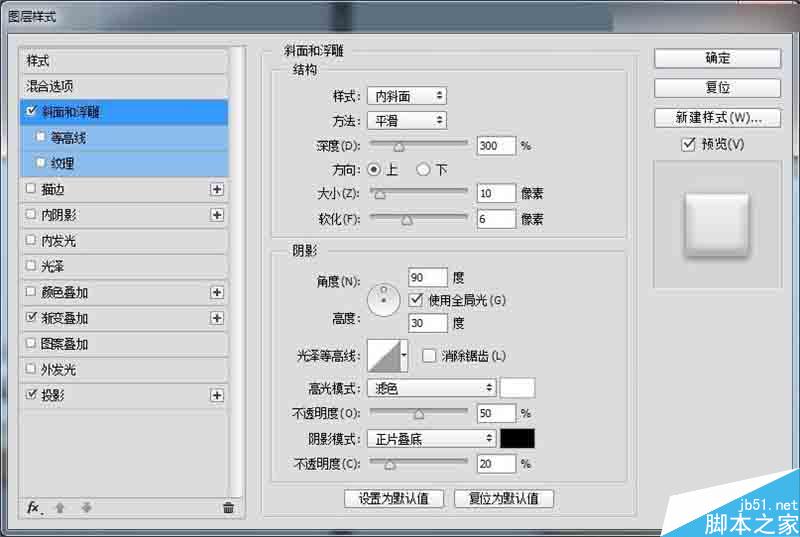Toggle the 渐变叠加 checkbox
This screenshot has height=537, width=800.
(x=31, y=317)
